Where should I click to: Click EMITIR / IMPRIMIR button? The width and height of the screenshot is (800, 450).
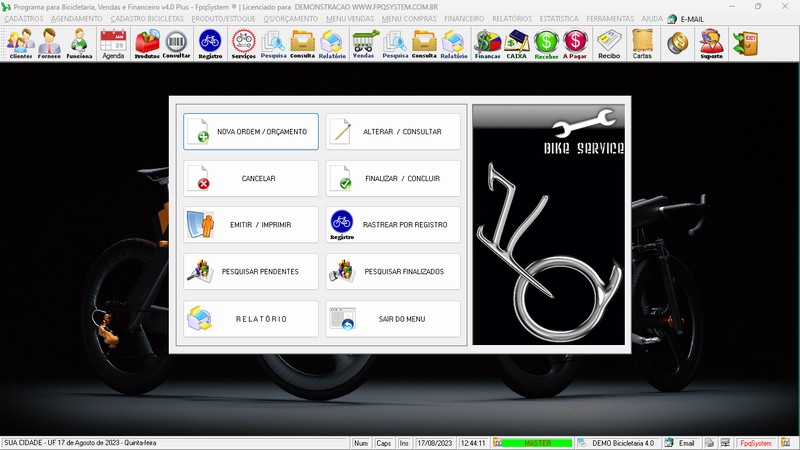pos(251,224)
